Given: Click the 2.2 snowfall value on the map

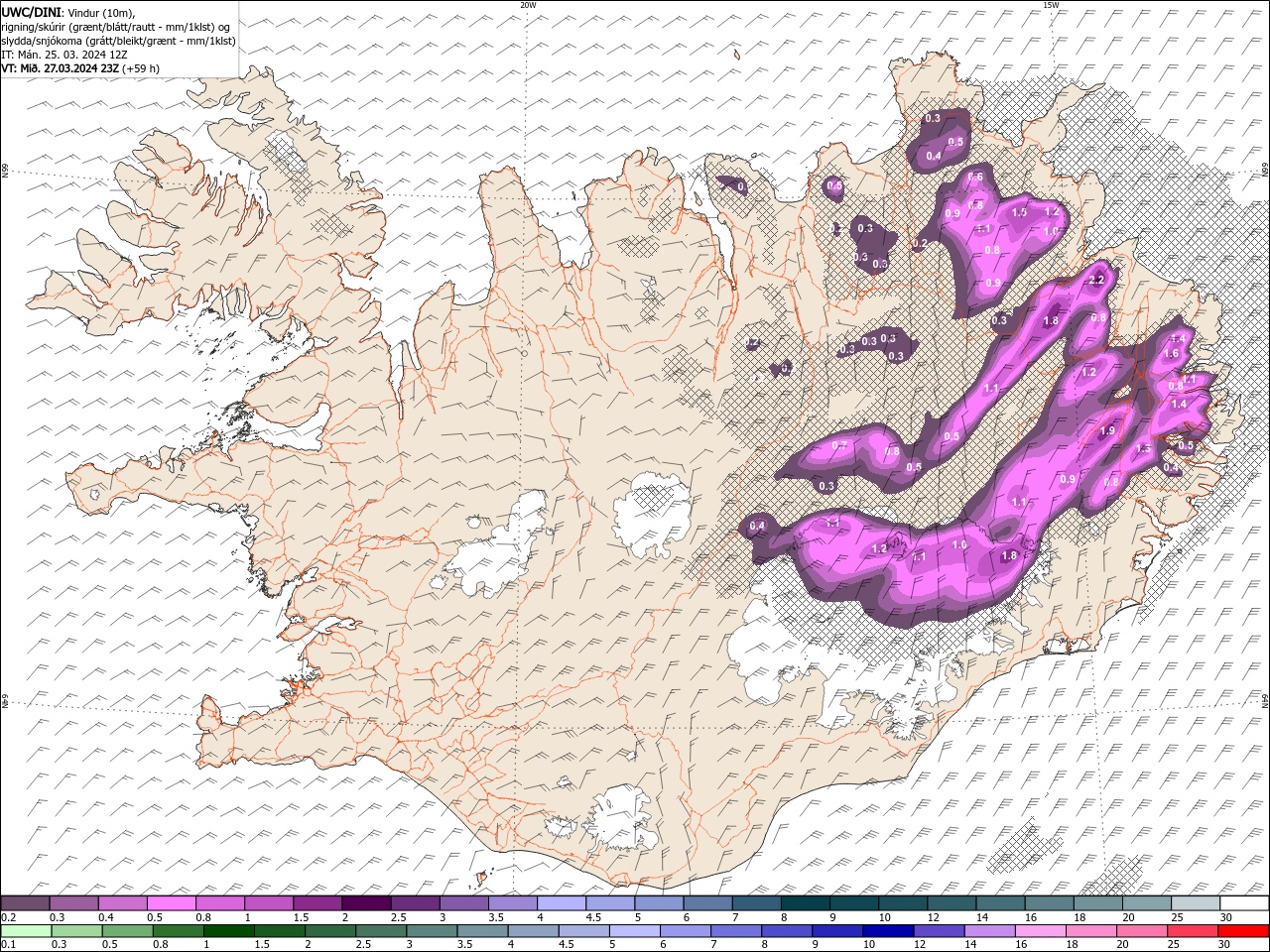Looking at the screenshot, I should coord(1096,281).
